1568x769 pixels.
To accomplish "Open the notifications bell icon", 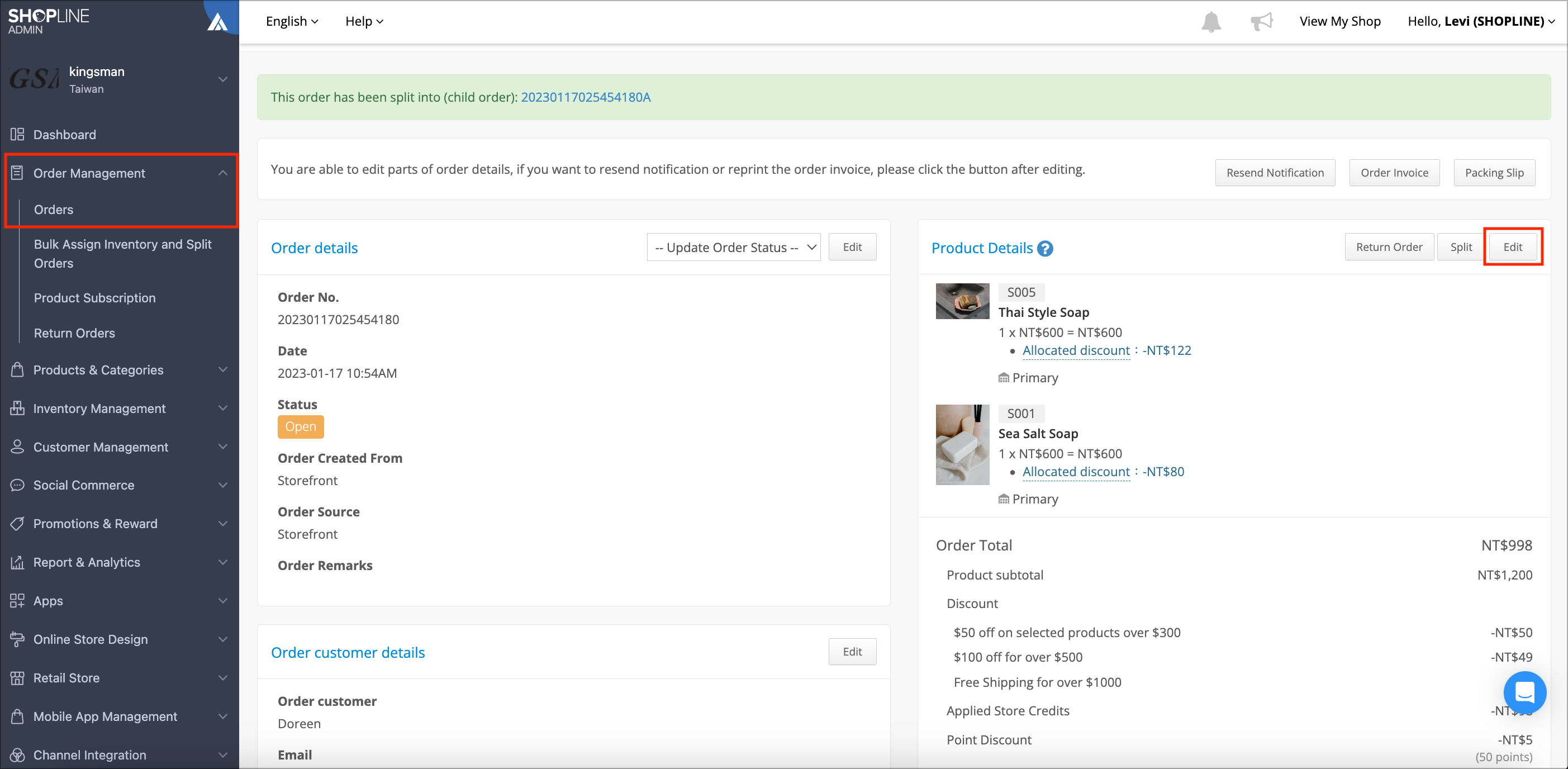I will click(x=1211, y=22).
